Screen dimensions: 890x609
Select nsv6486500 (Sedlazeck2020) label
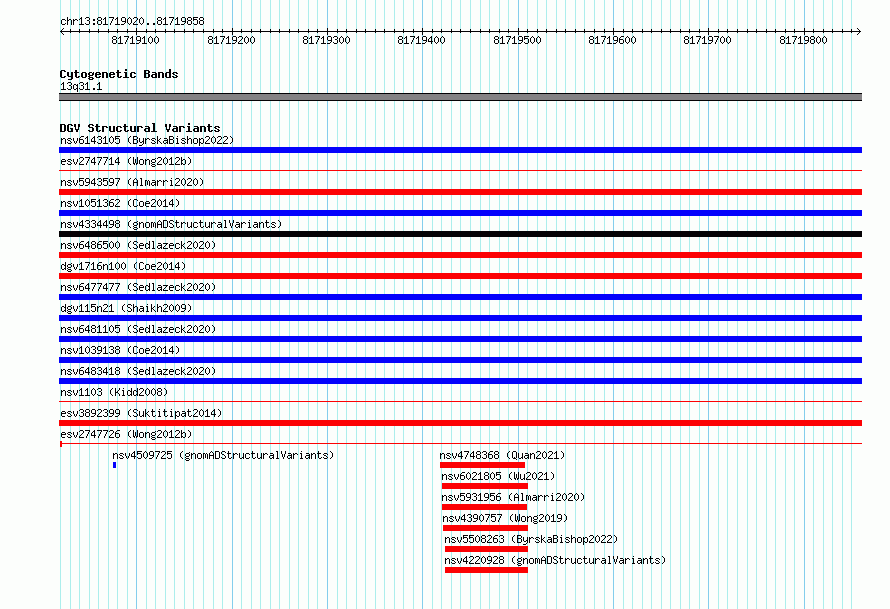coord(138,245)
